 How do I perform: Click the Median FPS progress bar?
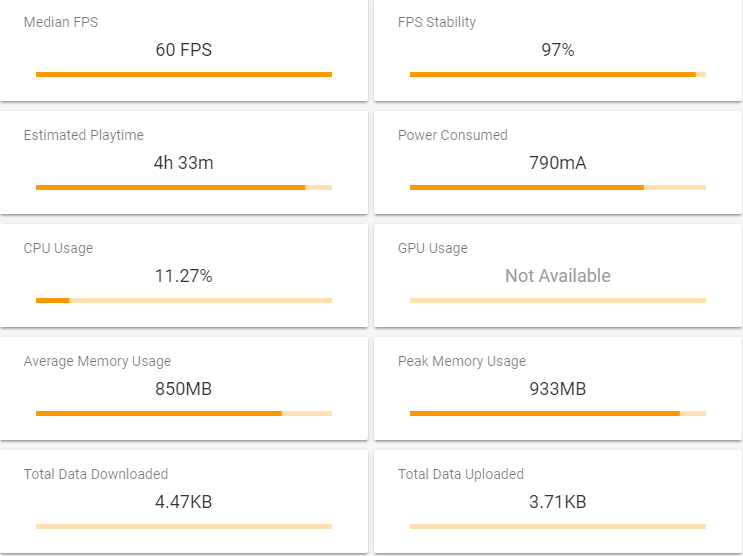(x=184, y=74)
